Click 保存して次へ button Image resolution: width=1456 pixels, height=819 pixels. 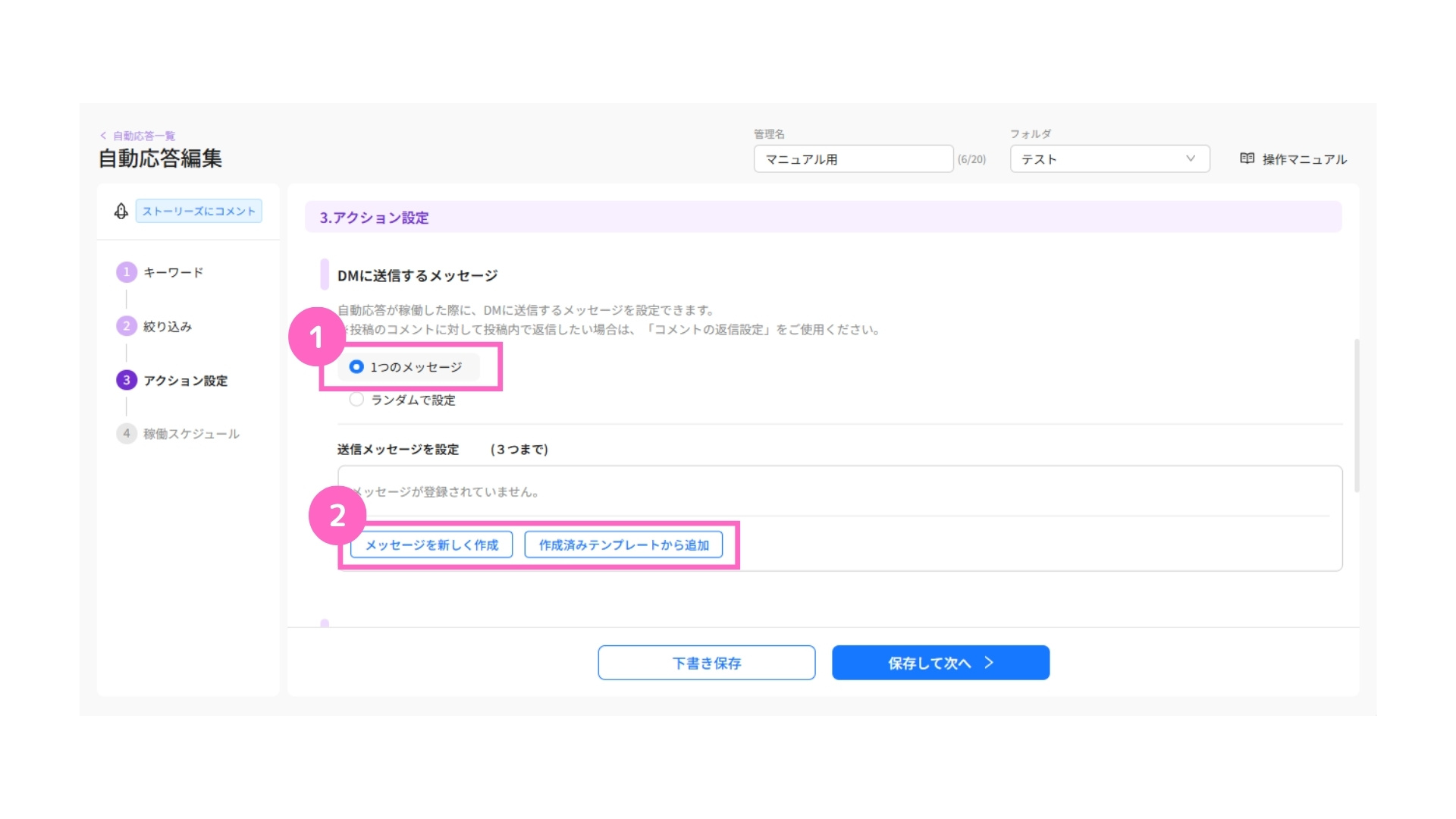(940, 663)
